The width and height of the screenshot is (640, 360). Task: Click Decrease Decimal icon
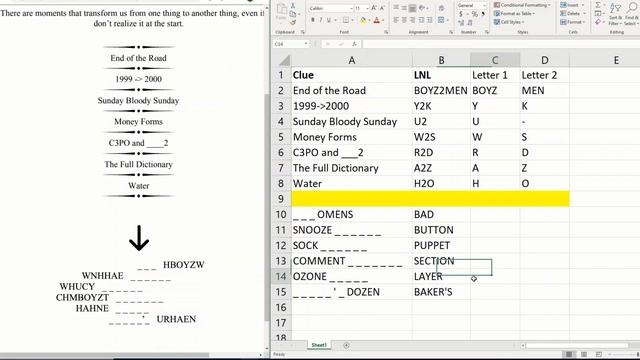tap(470, 23)
